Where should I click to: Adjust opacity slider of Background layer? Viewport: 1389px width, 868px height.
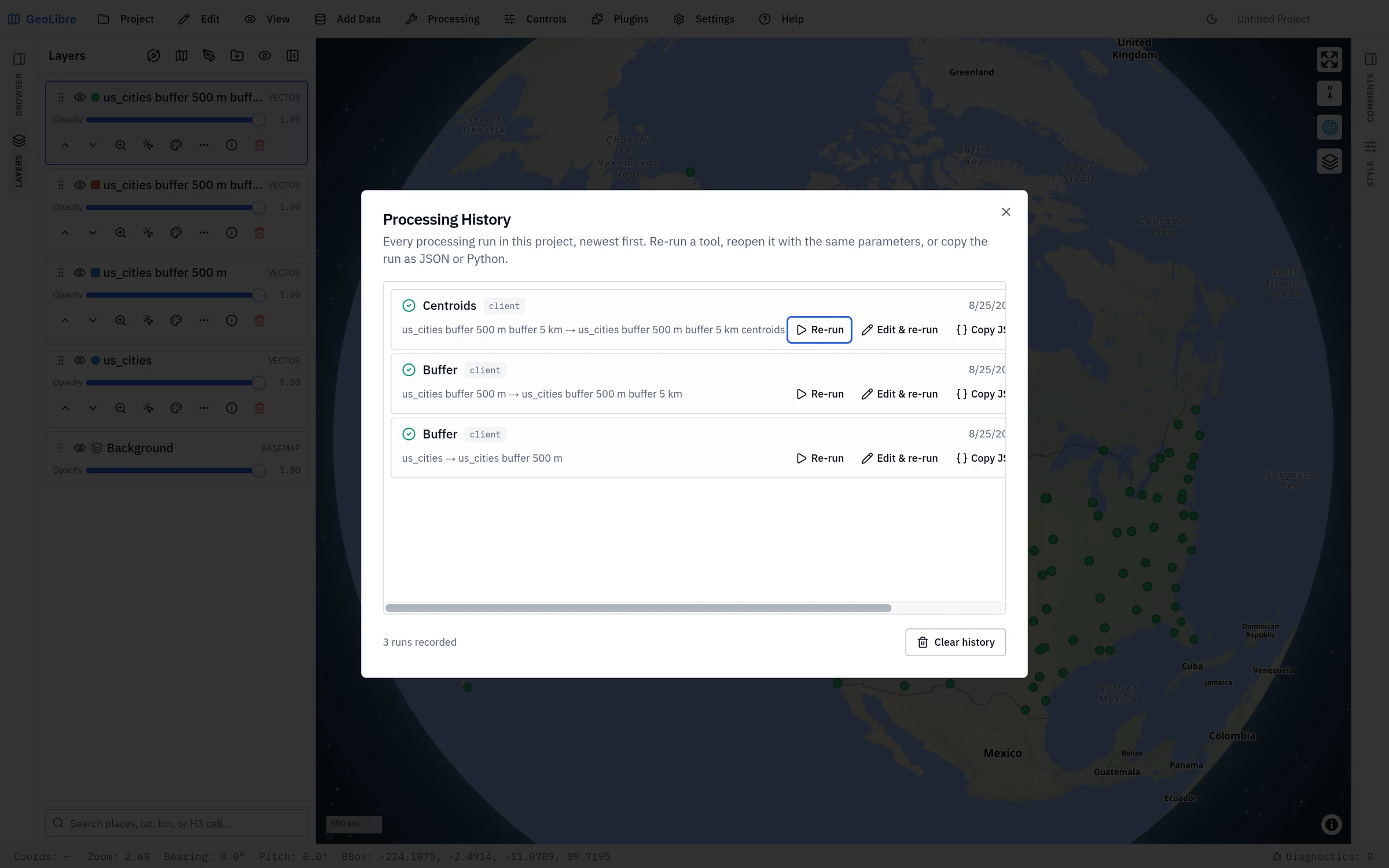(175, 470)
